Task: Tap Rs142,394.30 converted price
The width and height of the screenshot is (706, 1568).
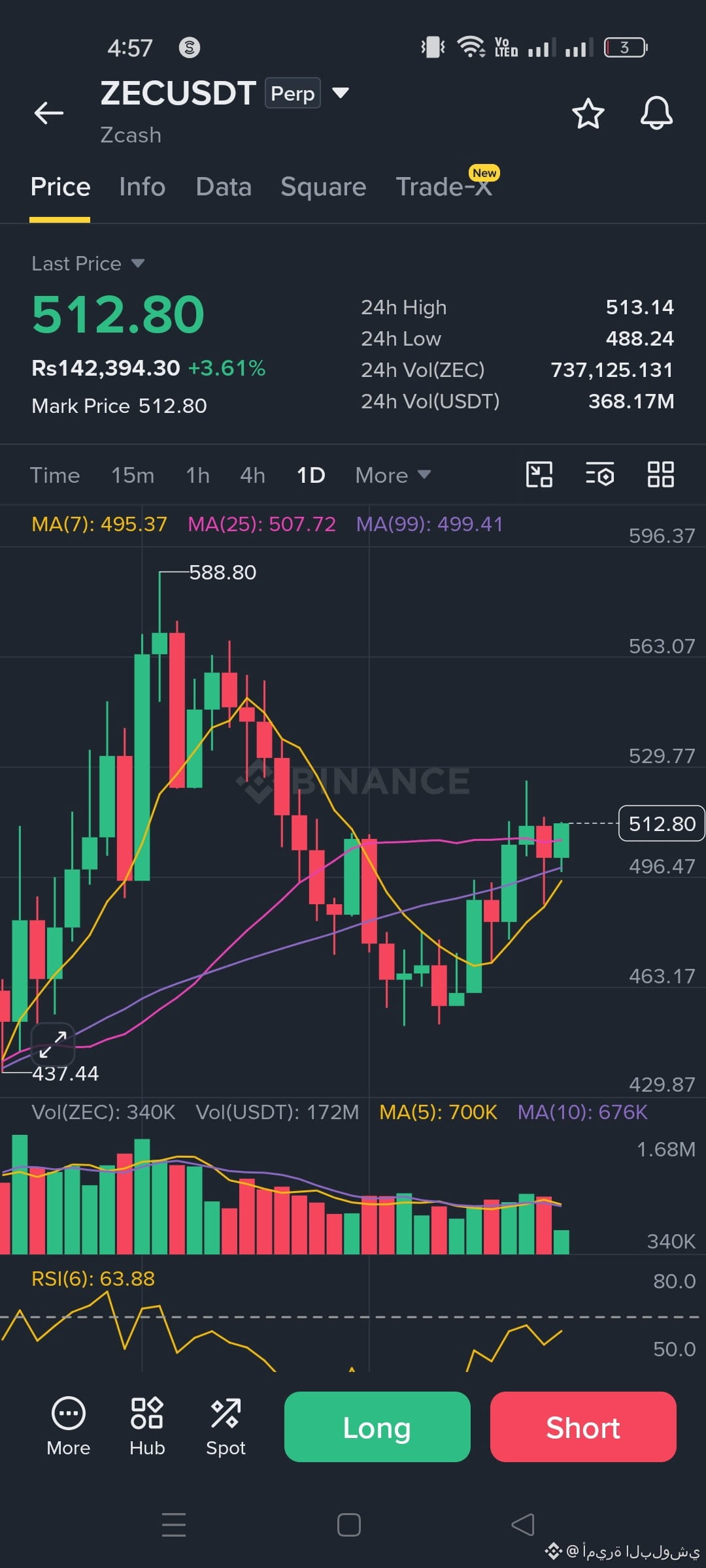Action: click(106, 368)
